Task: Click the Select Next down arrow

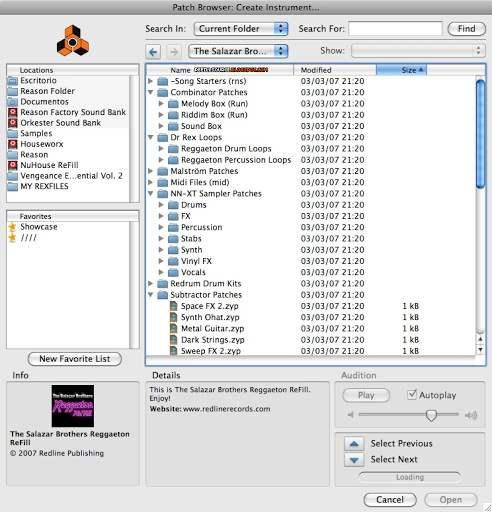Action: pos(354,460)
